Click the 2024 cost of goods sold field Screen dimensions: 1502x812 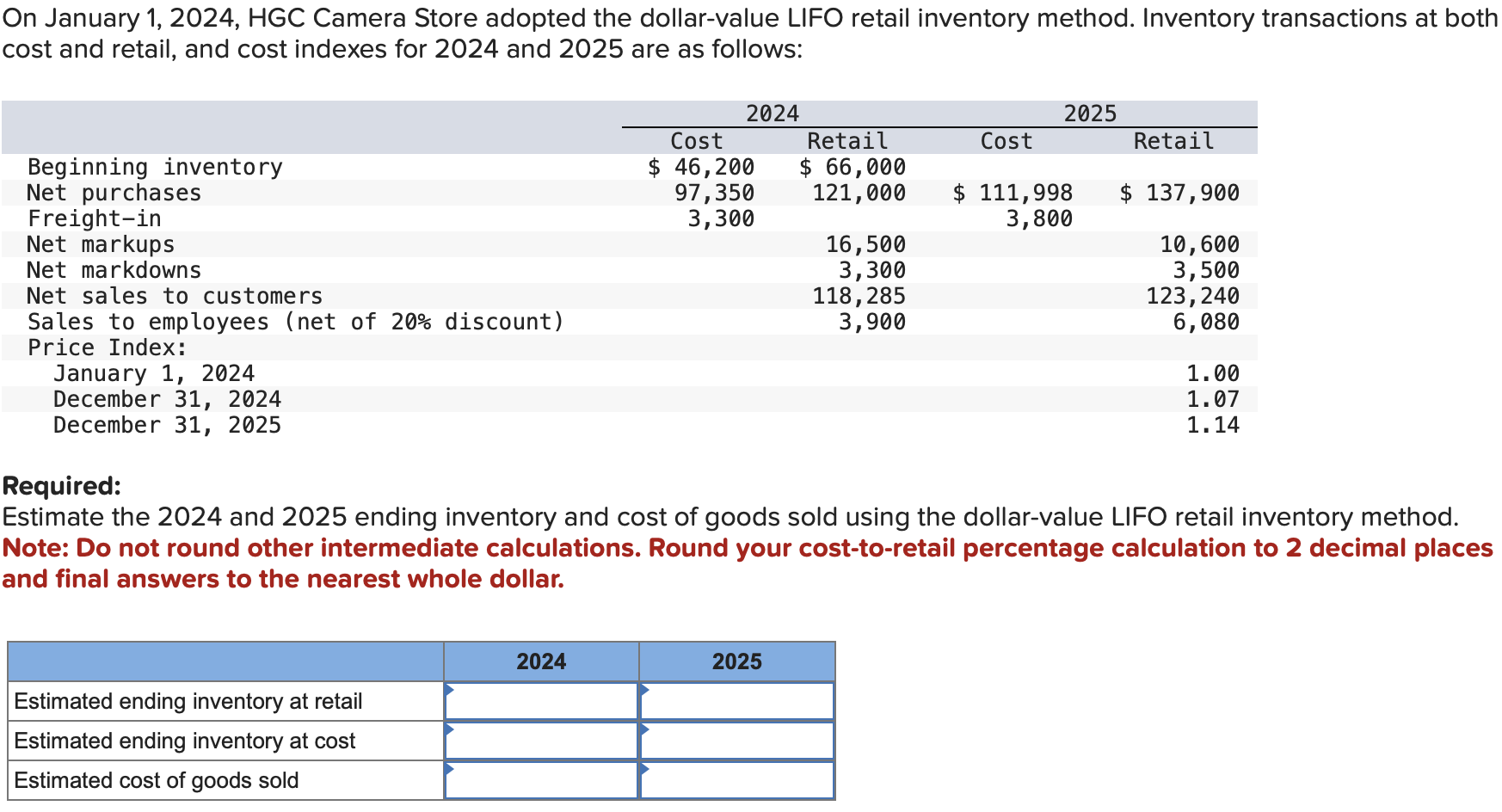point(541,780)
